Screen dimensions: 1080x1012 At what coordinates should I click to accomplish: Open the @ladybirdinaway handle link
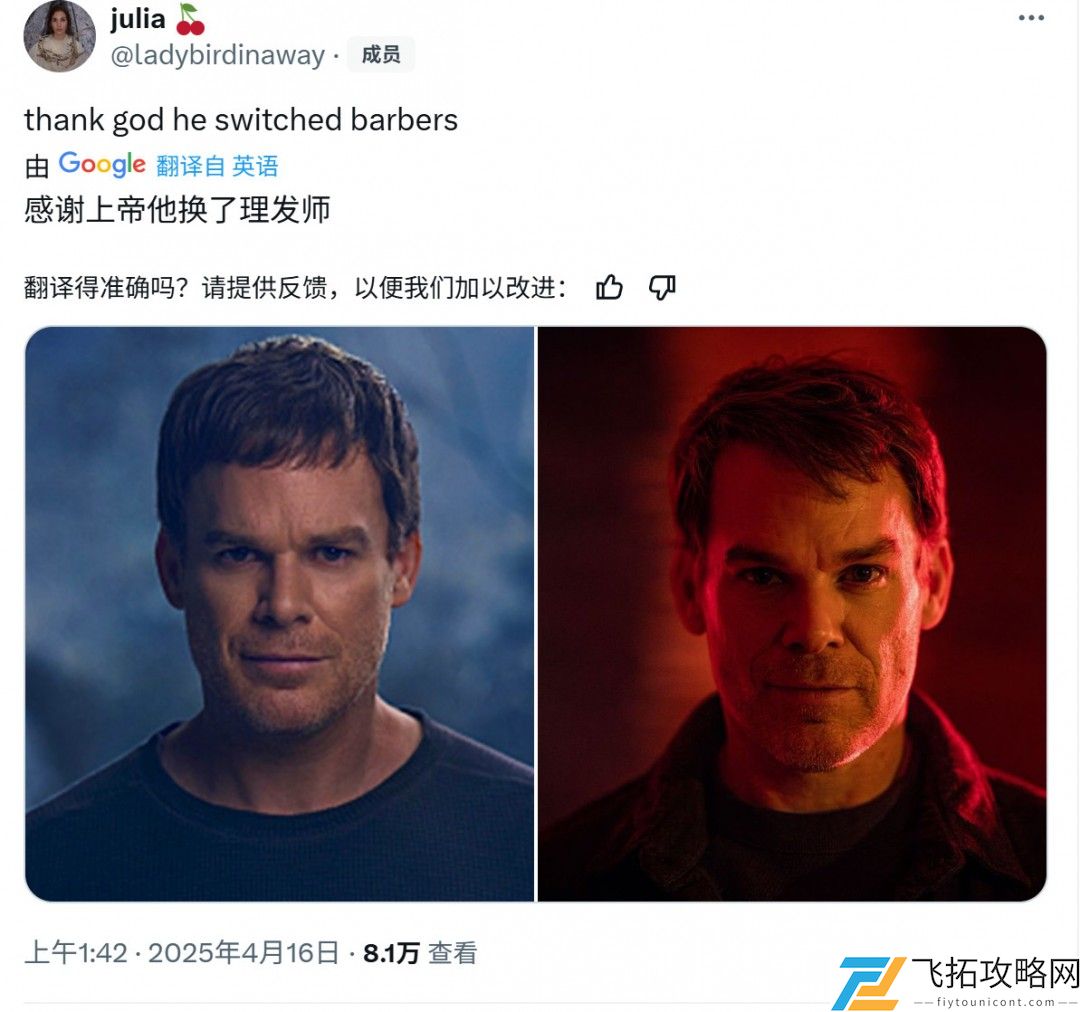(x=218, y=55)
